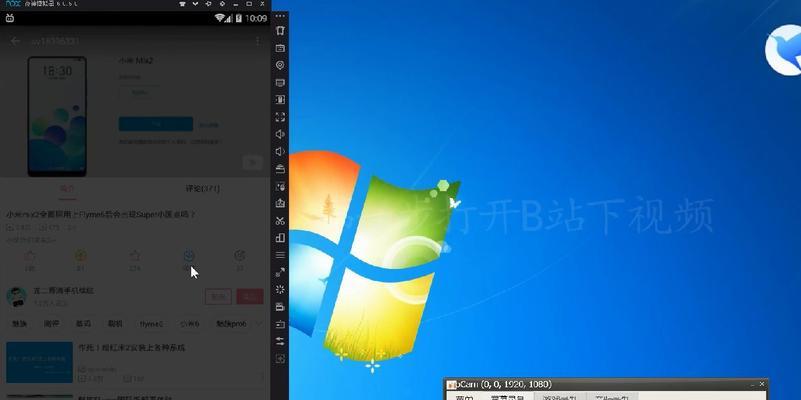
Task: Click the video title text mentioning Flyme6
Action: coord(101,215)
